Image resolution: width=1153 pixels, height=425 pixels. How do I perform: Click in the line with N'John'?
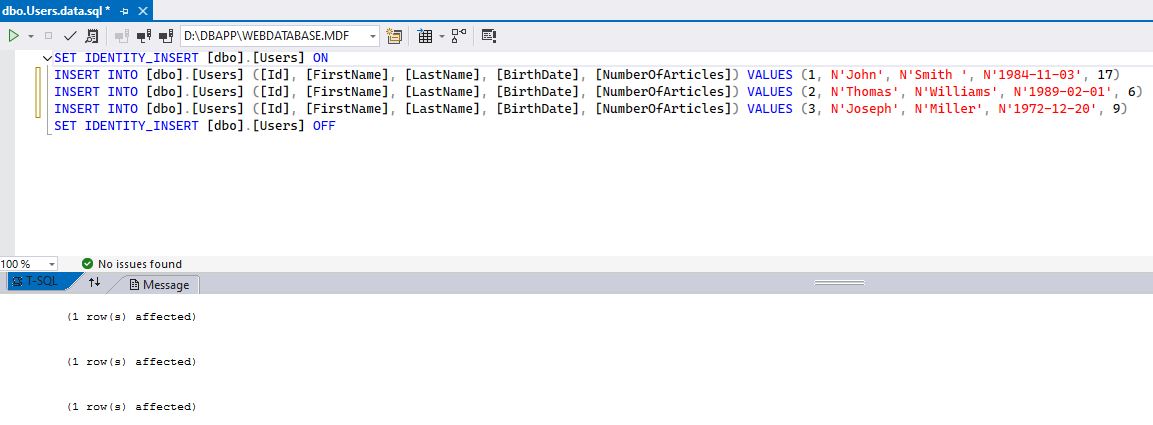coord(586,75)
